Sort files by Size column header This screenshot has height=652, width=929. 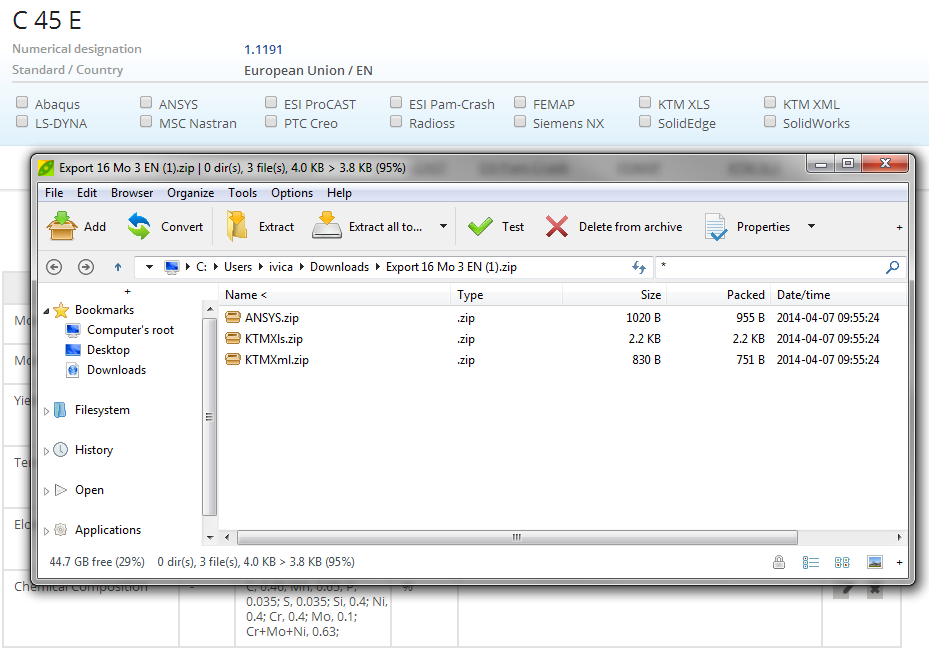click(x=614, y=295)
